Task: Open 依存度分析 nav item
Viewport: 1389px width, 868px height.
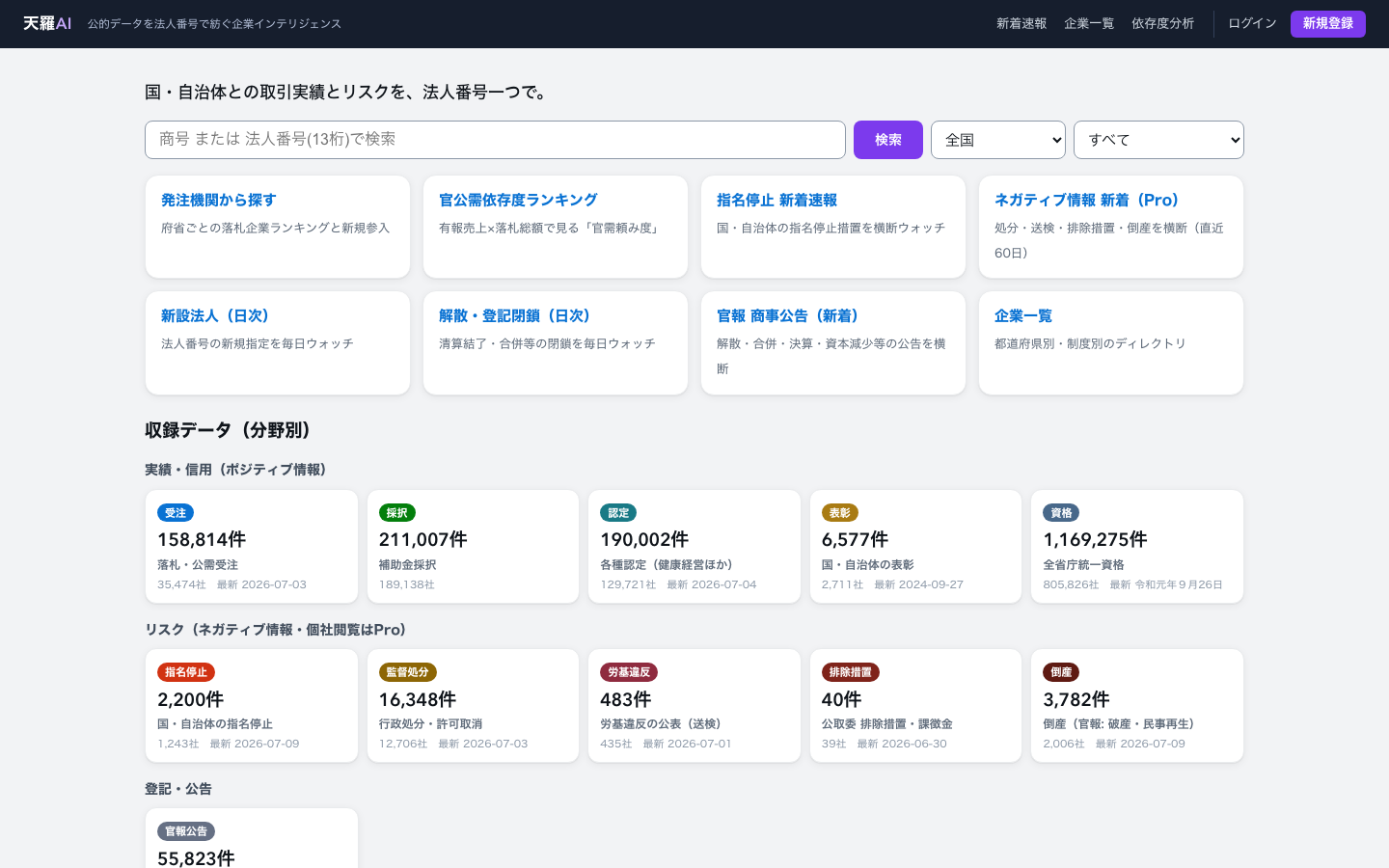Action: [1162, 23]
